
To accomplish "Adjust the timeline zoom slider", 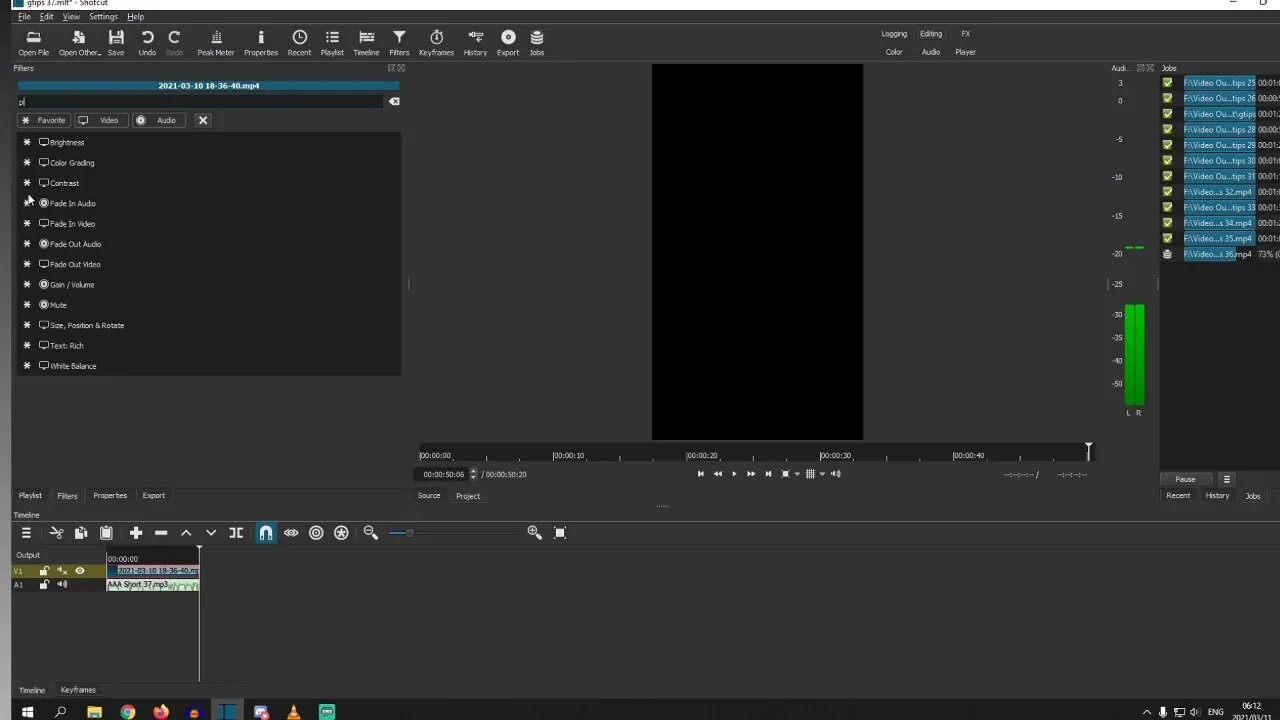I will point(409,533).
